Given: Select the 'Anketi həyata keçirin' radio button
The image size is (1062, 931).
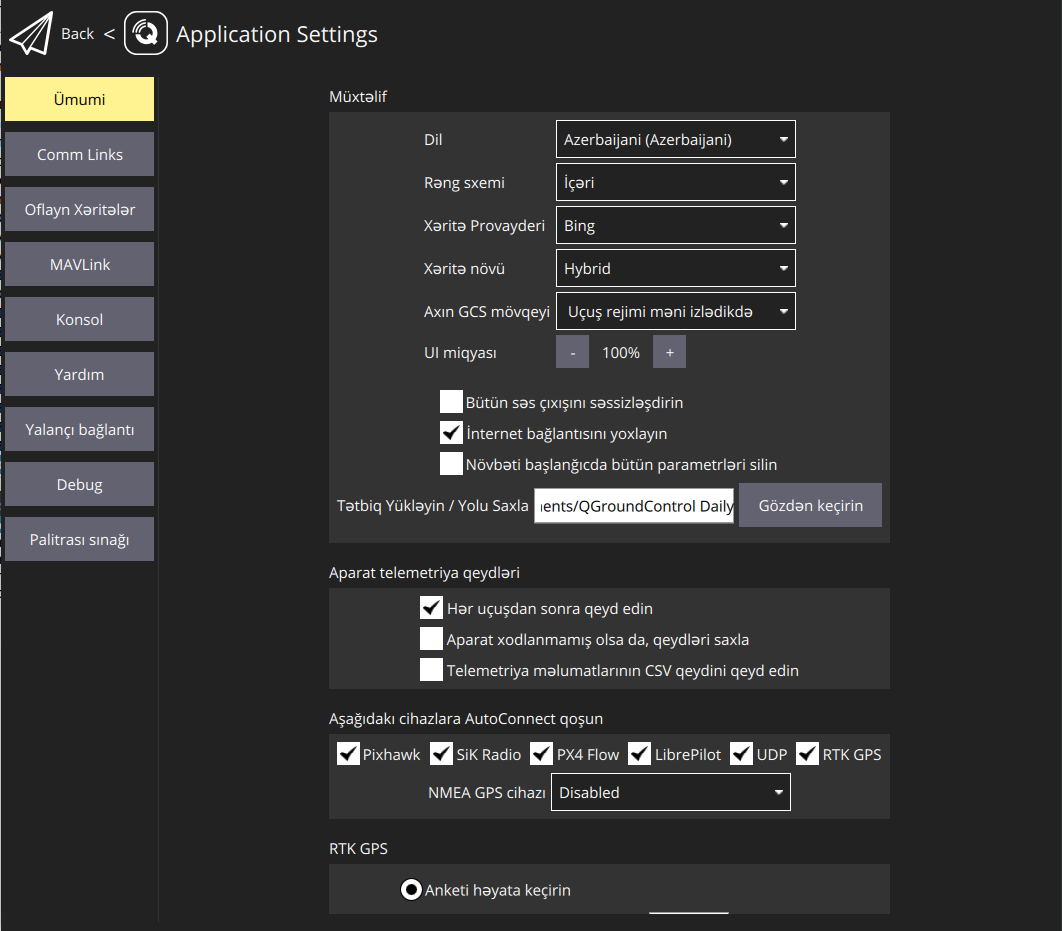Looking at the screenshot, I should (410, 889).
